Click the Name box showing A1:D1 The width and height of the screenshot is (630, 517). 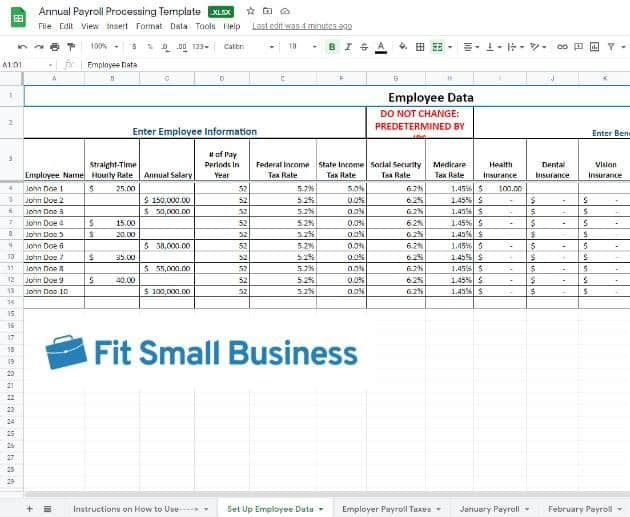coord(27,65)
